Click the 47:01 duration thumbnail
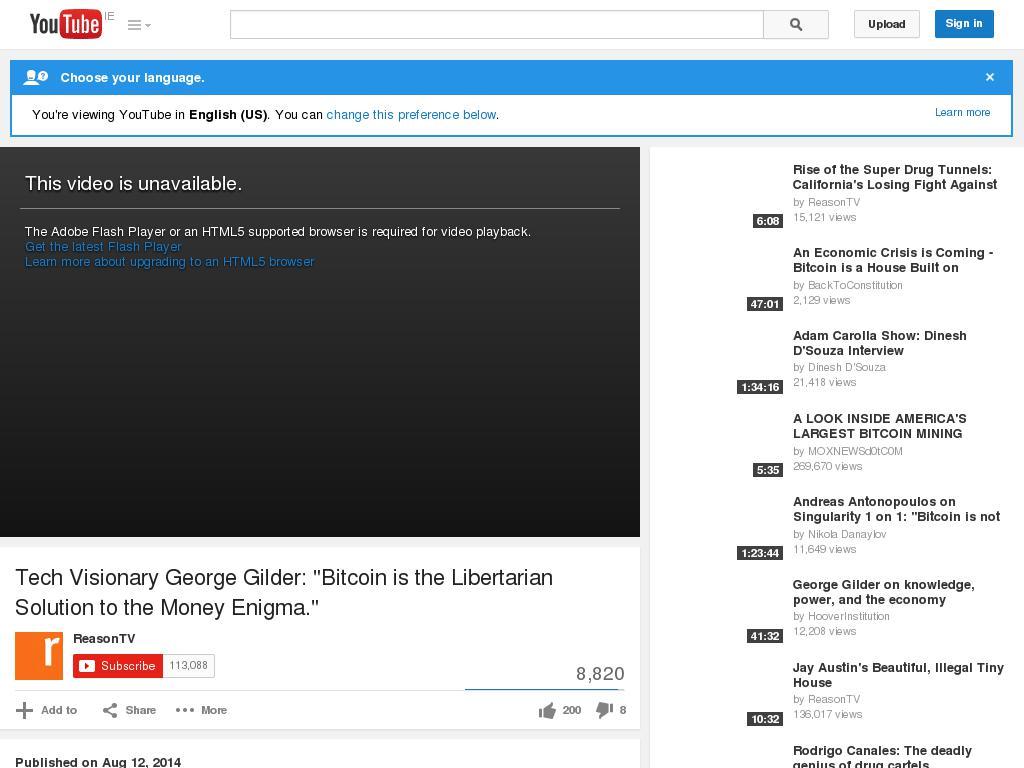The width and height of the screenshot is (1024, 768). (x=765, y=304)
